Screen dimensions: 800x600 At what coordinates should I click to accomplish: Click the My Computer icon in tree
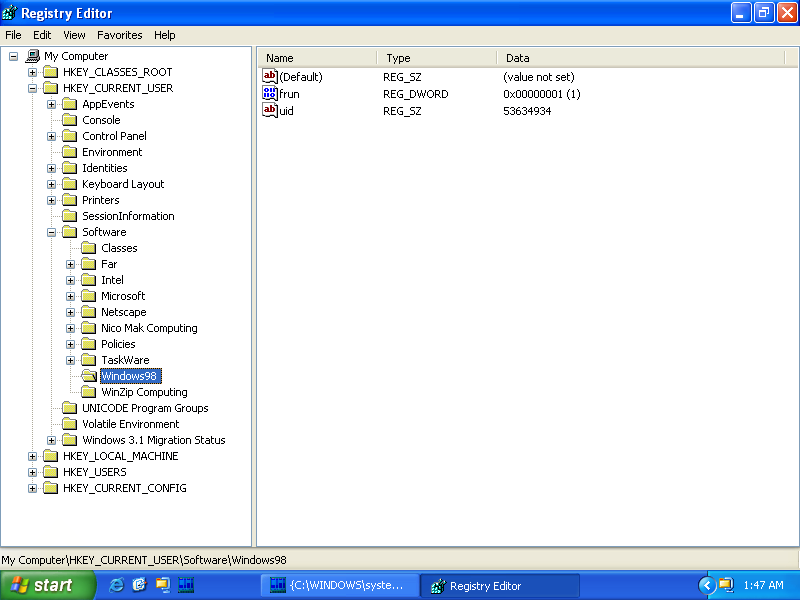(x=33, y=56)
